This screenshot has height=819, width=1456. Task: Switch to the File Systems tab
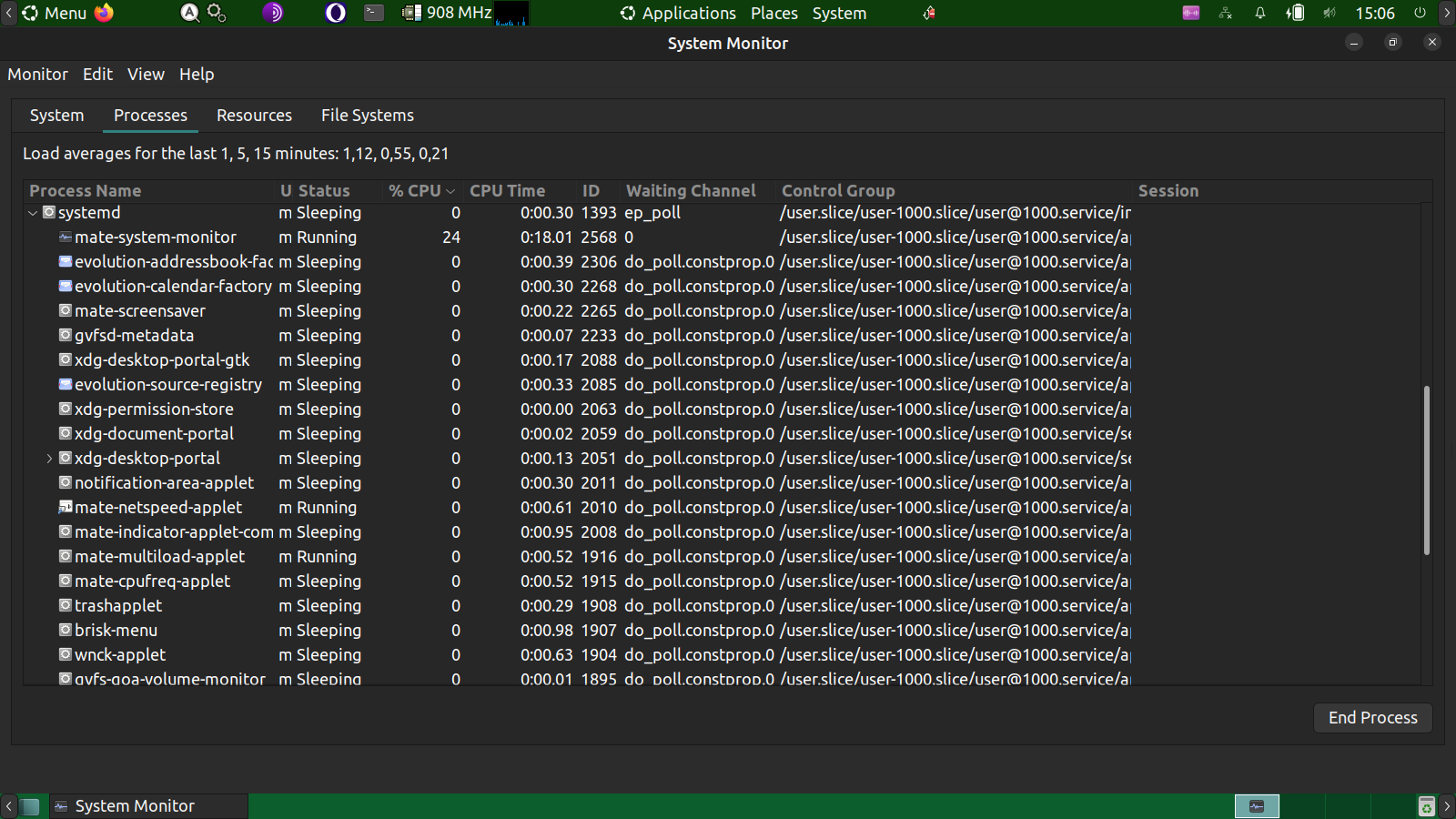click(x=367, y=116)
